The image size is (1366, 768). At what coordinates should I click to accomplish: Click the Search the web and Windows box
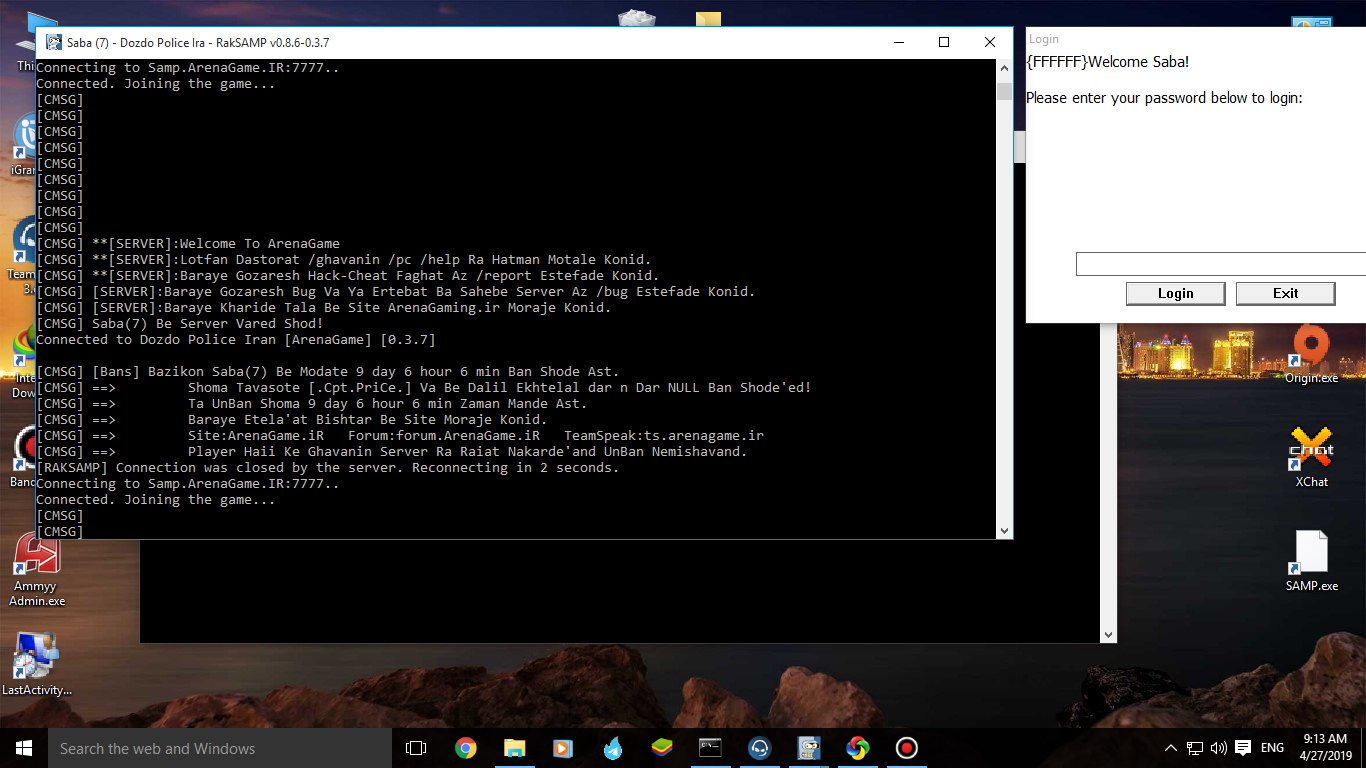coord(220,748)
